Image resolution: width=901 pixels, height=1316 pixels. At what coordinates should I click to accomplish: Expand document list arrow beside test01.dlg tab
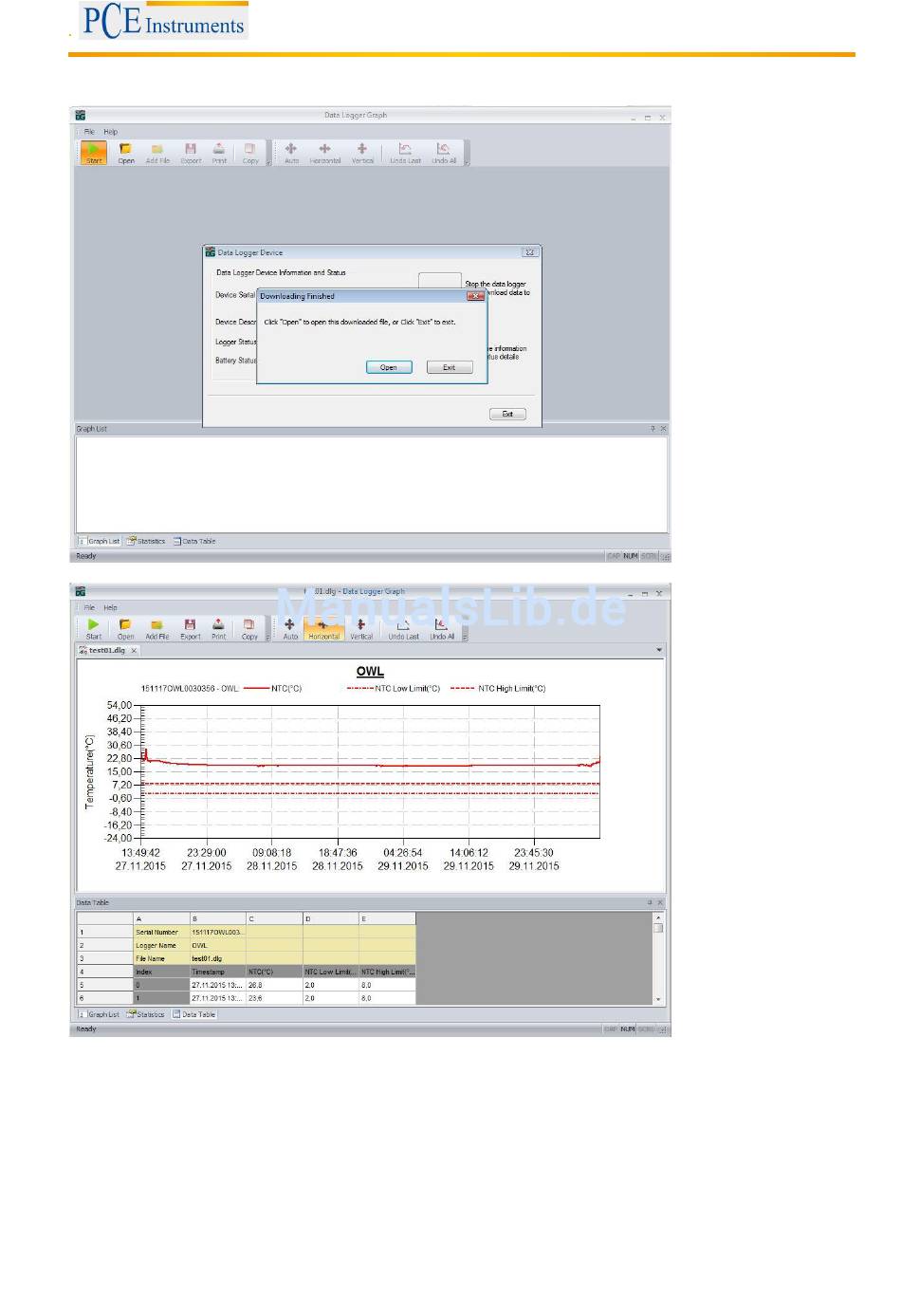pos(659,650)
